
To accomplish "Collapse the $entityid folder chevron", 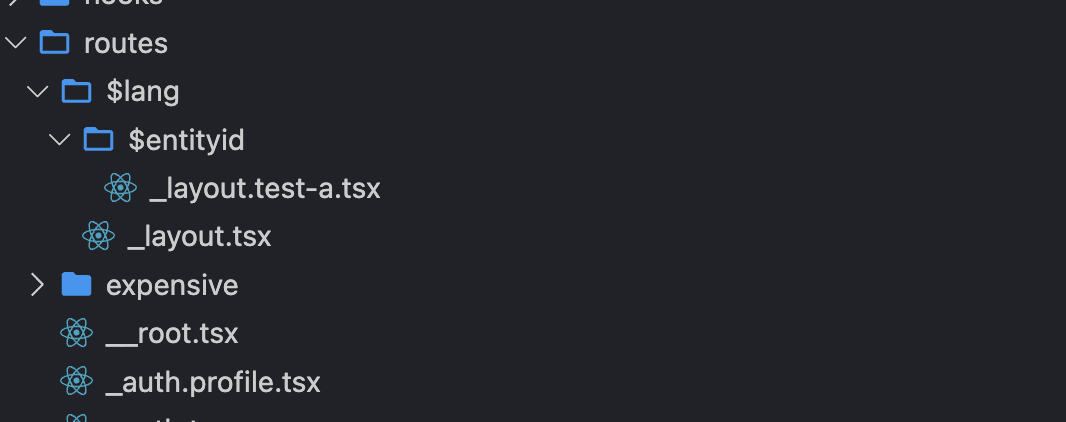I will pos(60,140).
